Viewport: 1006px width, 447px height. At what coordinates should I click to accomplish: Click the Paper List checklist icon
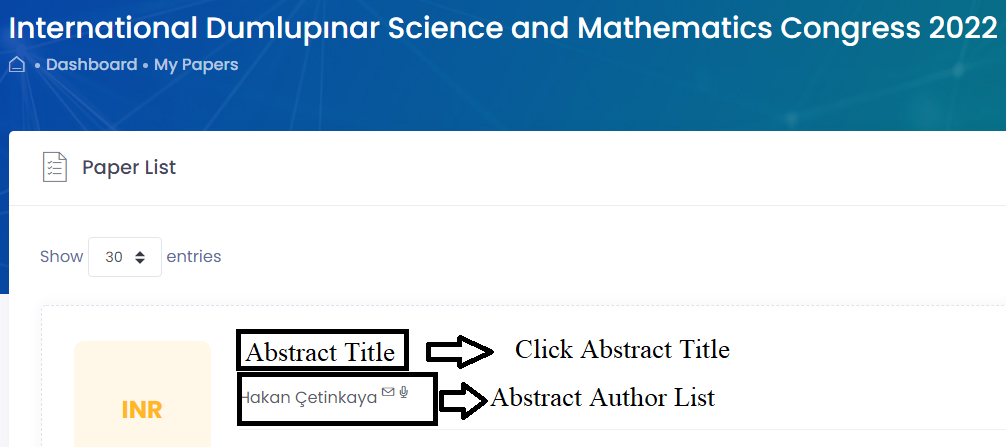click(55, 167)
